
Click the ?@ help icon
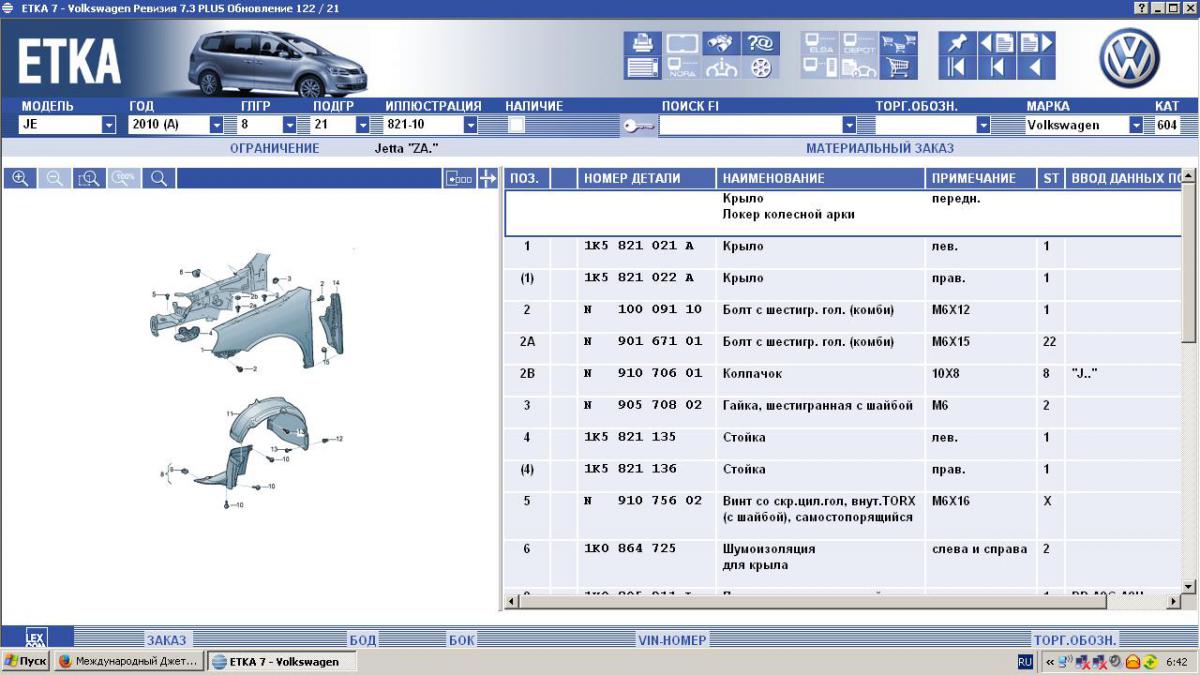761,43
